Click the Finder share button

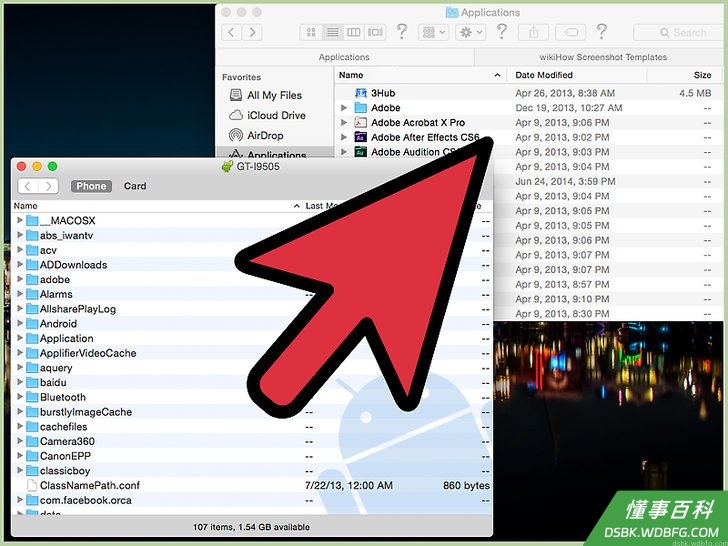pyautogui.click(x=534, y=32)
